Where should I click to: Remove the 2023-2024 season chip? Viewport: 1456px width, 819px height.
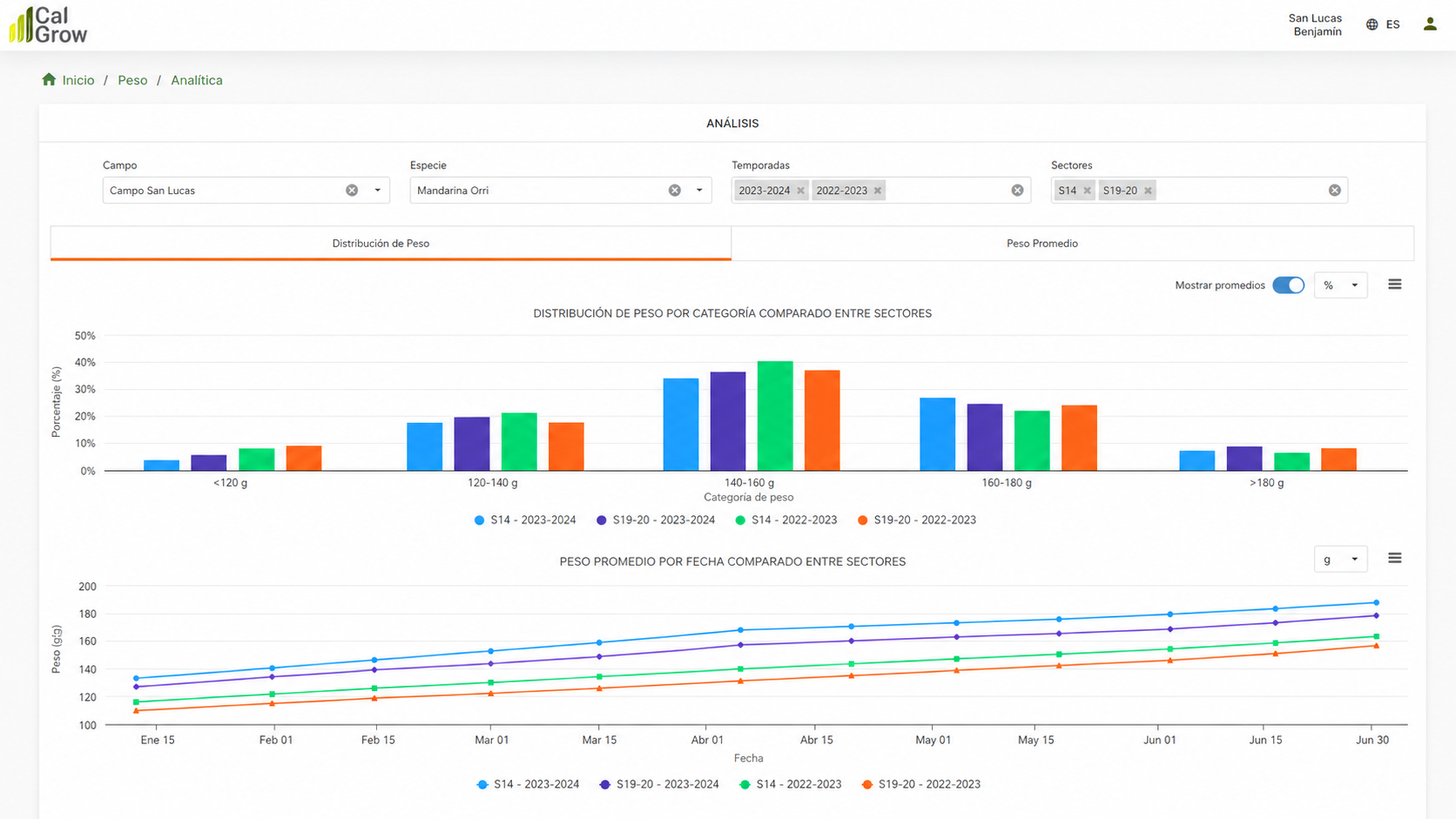(801, 191)
